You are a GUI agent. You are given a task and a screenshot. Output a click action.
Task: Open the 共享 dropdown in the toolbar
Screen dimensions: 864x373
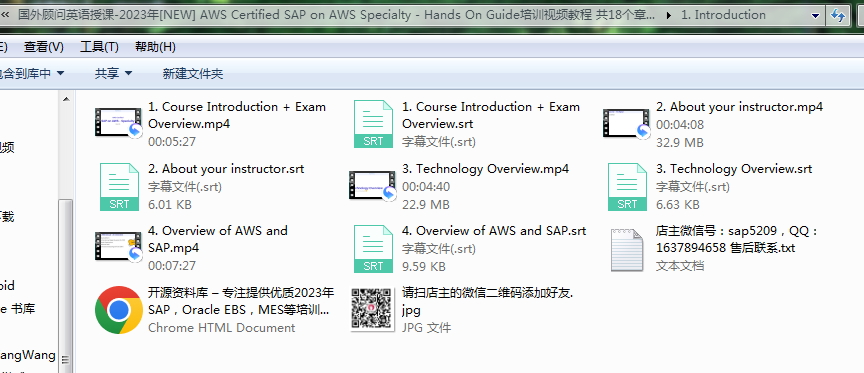click(x=114, y=73)
